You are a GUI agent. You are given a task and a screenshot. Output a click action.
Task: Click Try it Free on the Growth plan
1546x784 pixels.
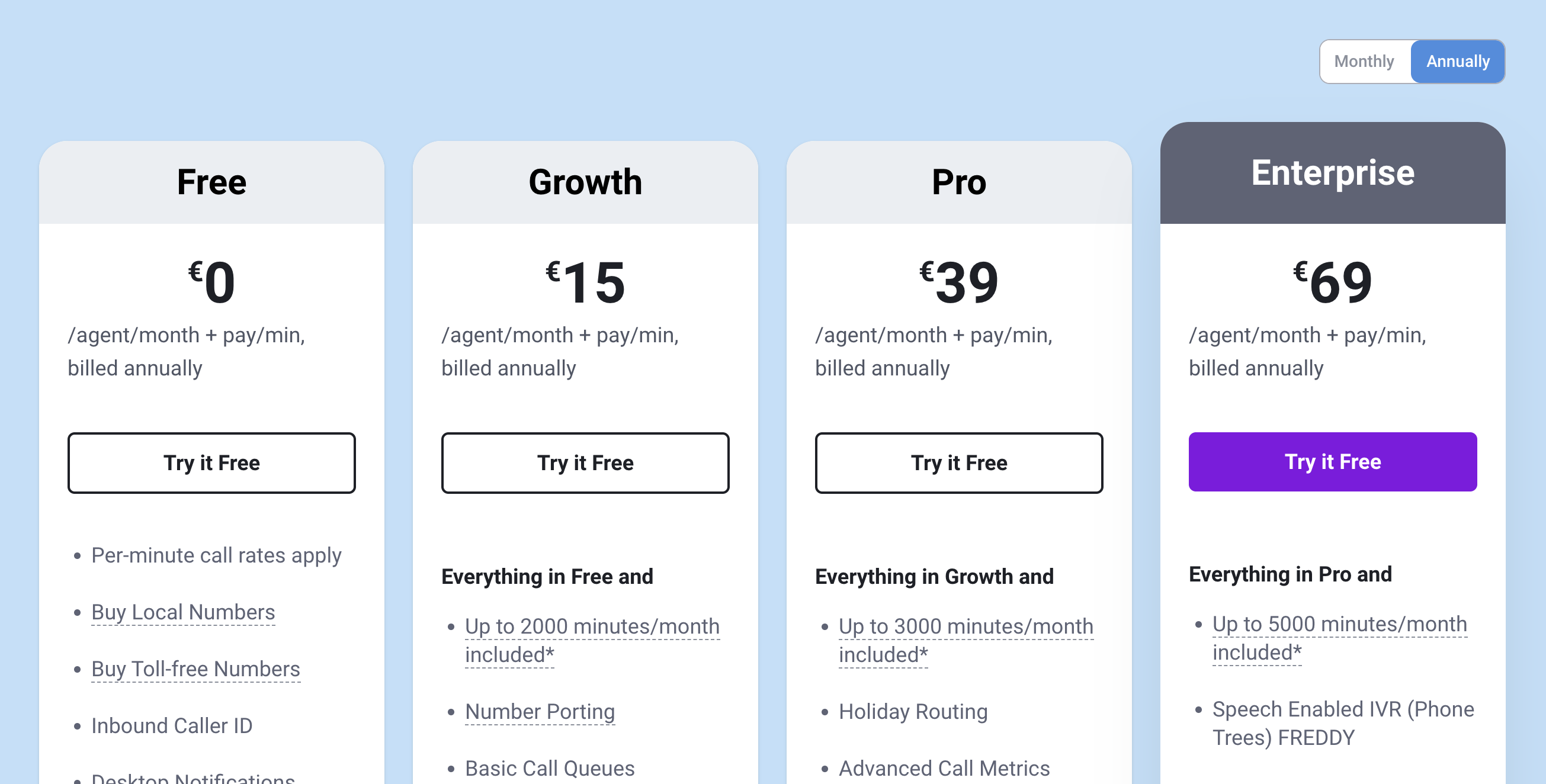585,462
